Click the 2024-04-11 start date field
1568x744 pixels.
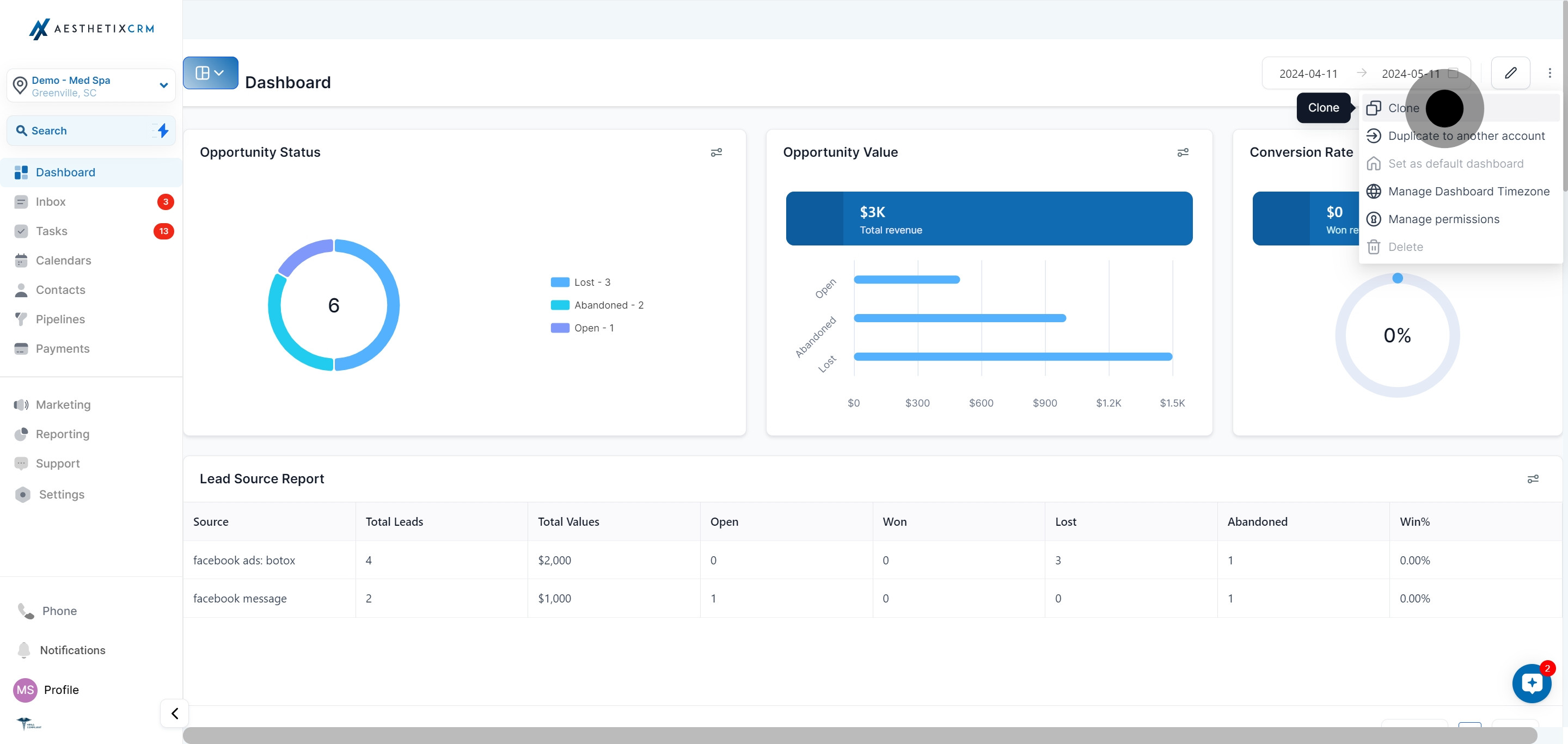coord(1308,73)
